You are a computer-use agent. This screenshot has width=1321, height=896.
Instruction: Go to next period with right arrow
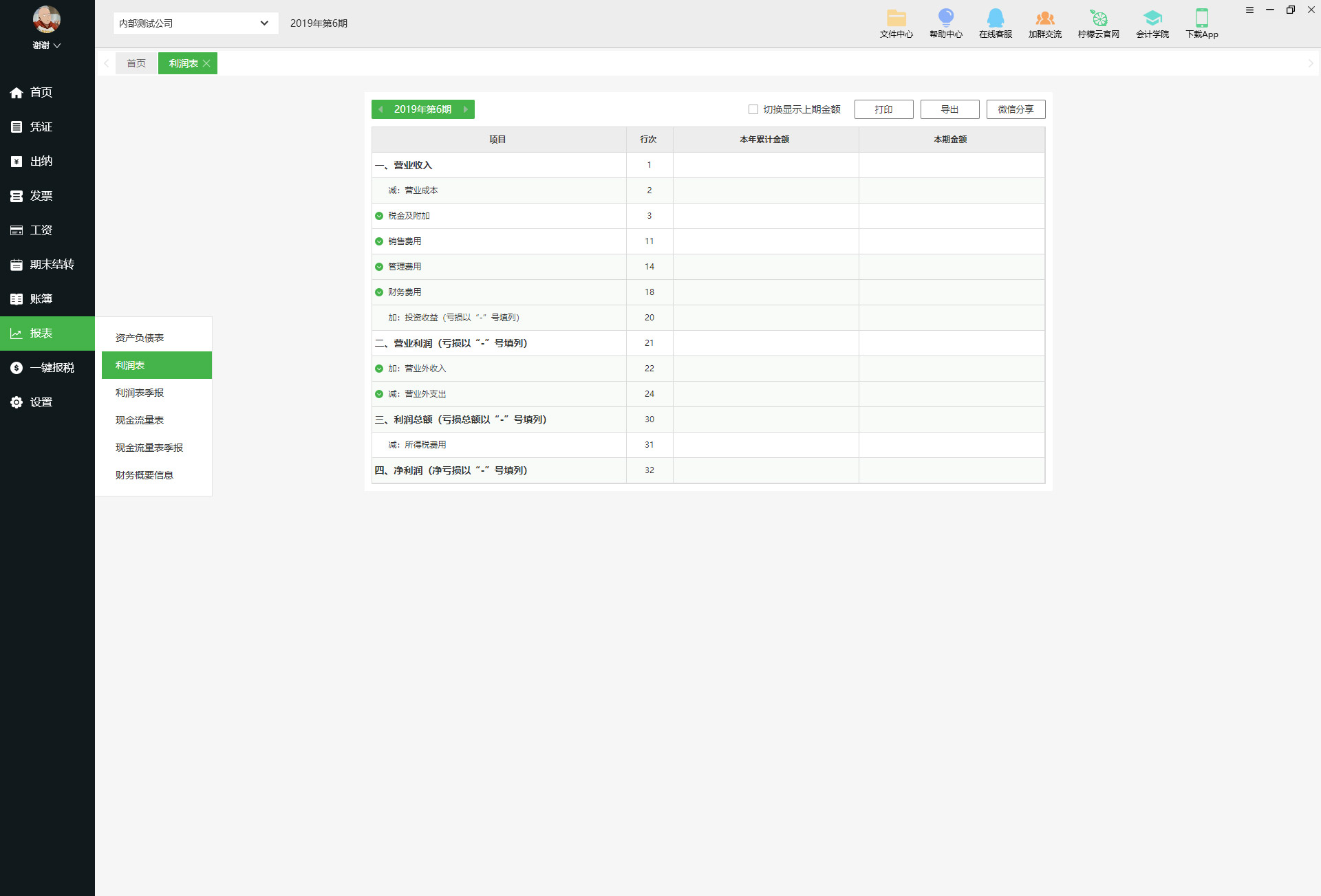coord(466,109)
